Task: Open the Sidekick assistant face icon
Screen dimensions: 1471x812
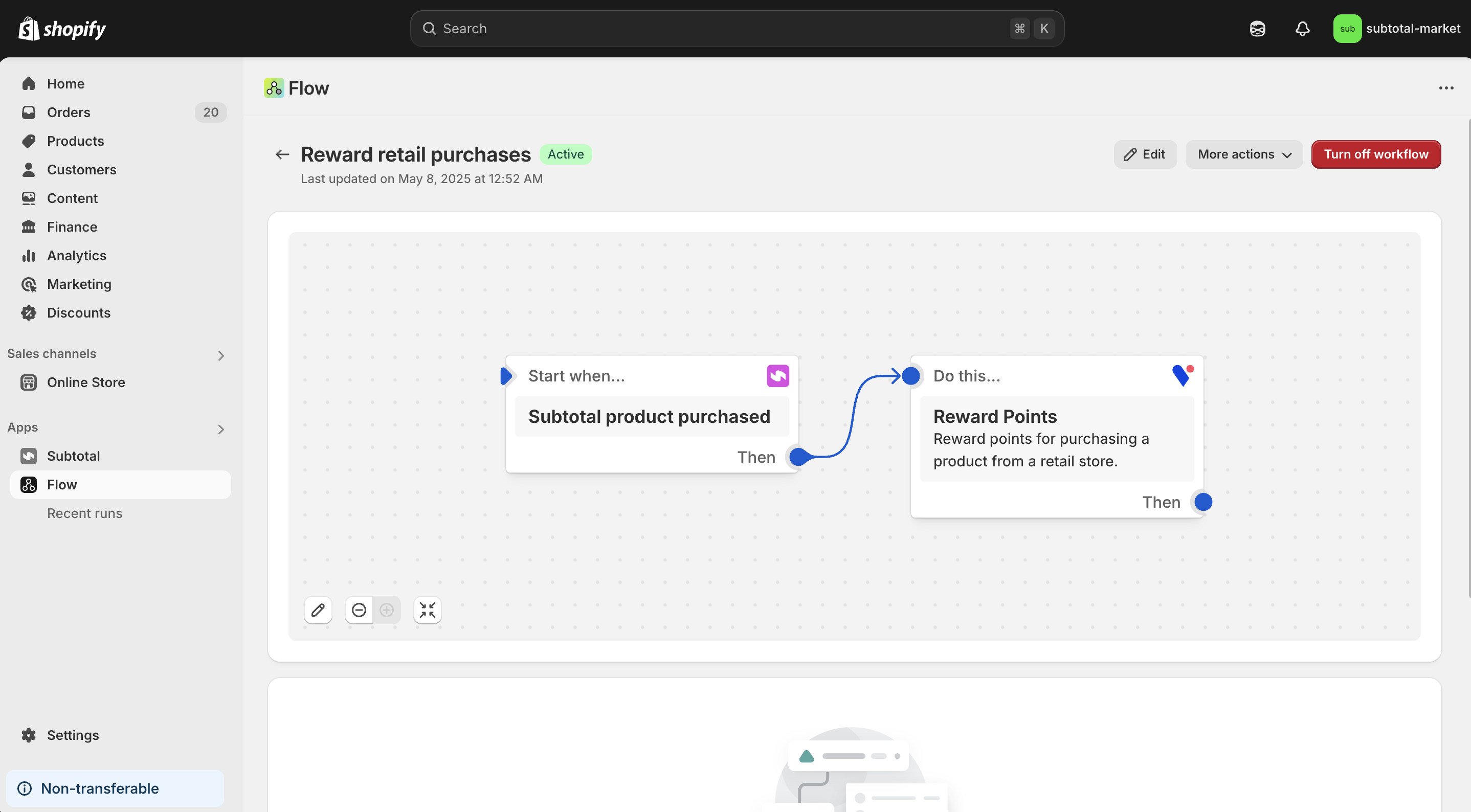Action: pyautogui.click(x=1257, y=29)
